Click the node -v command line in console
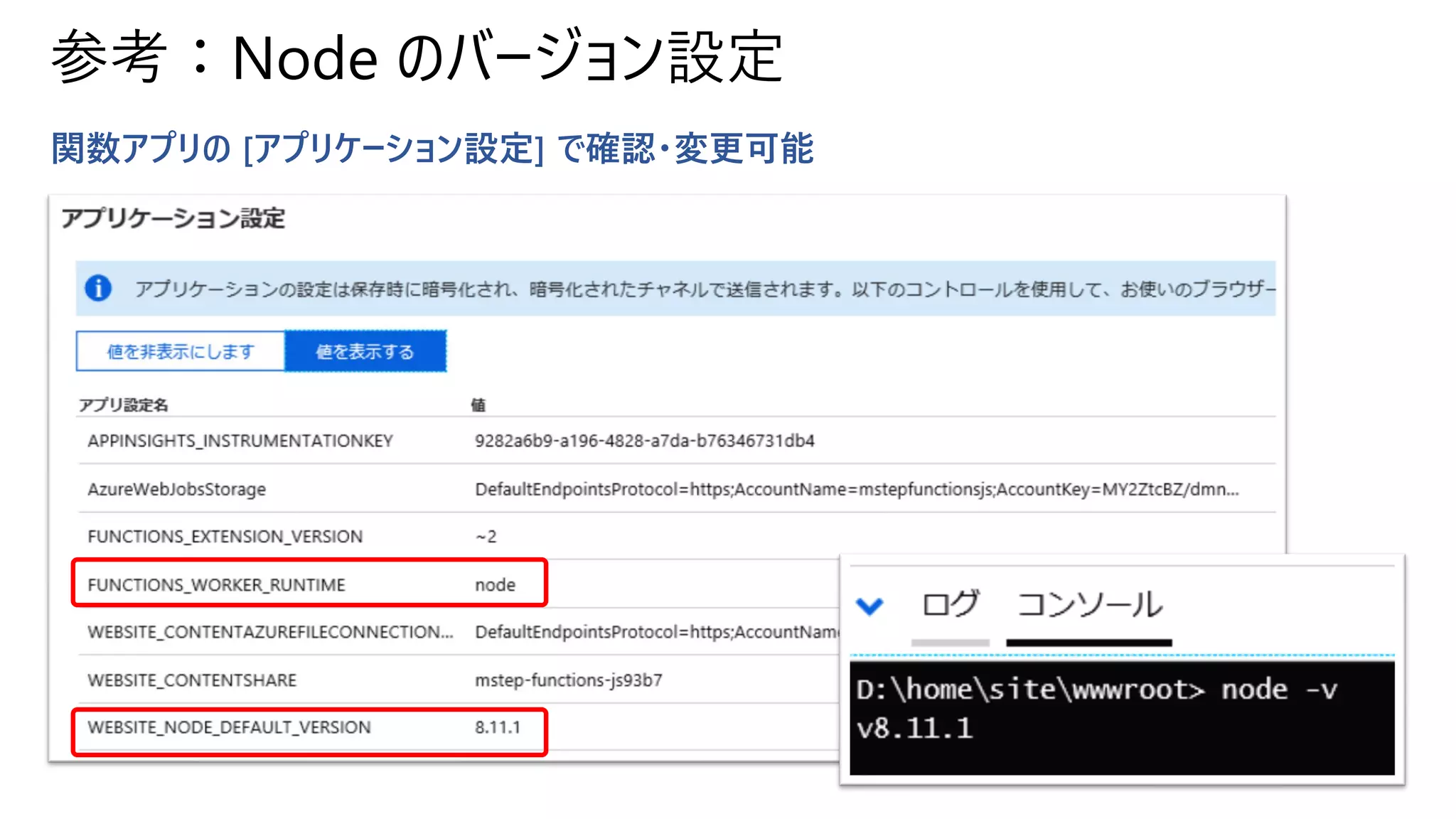The height and width of the screenshot is (819, 1456). pyautogui.click(x=1097, y=690)
